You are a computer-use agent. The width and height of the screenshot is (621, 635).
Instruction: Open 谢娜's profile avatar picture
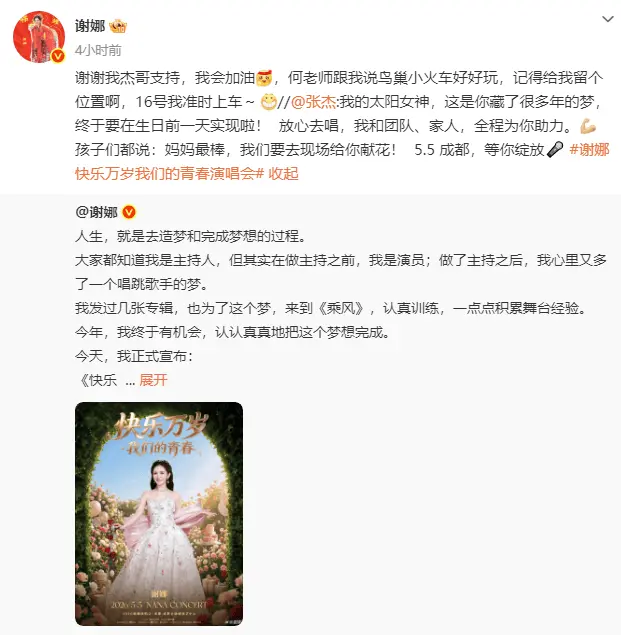(39, 37)
